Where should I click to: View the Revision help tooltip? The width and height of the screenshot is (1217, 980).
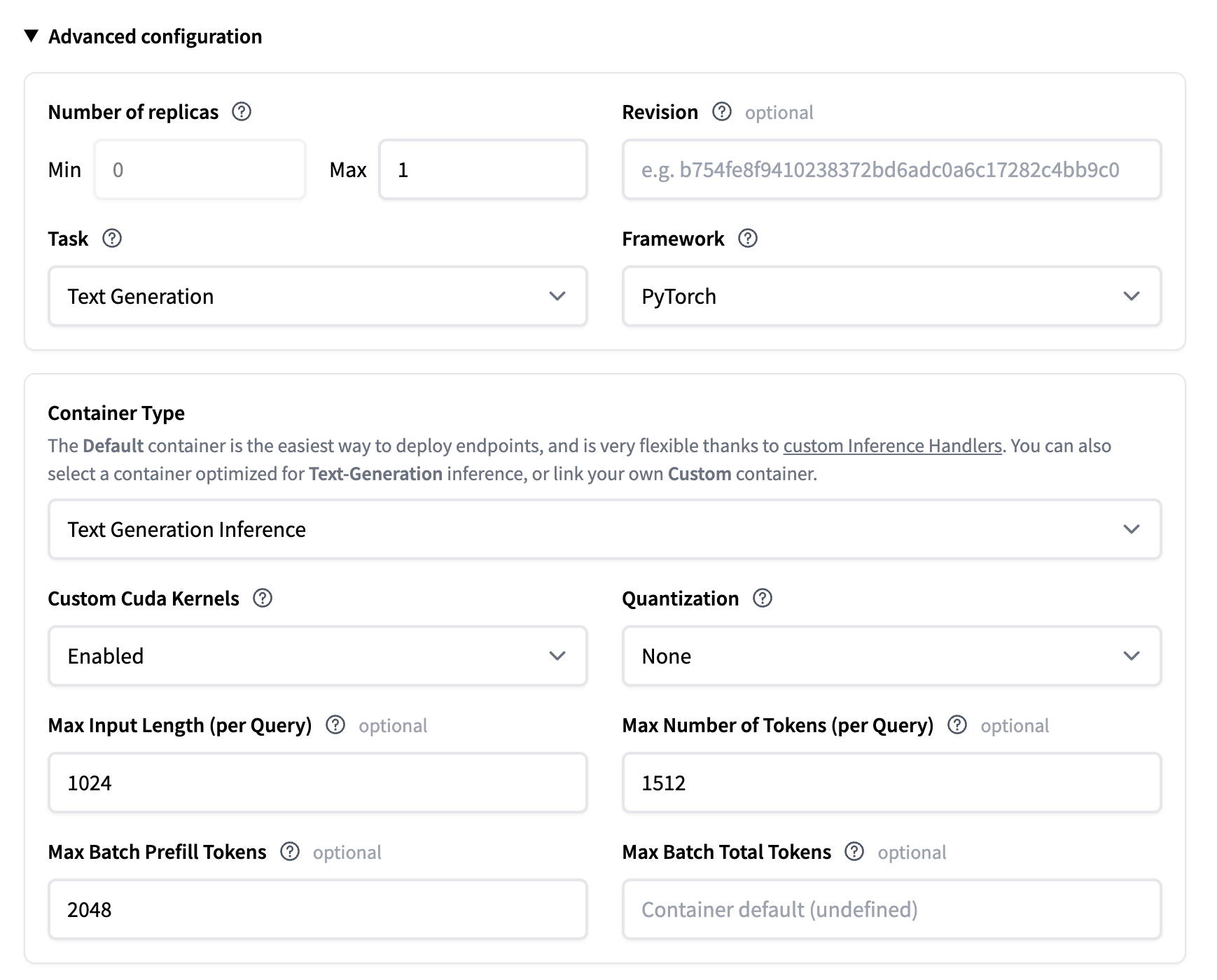(722, 112)
